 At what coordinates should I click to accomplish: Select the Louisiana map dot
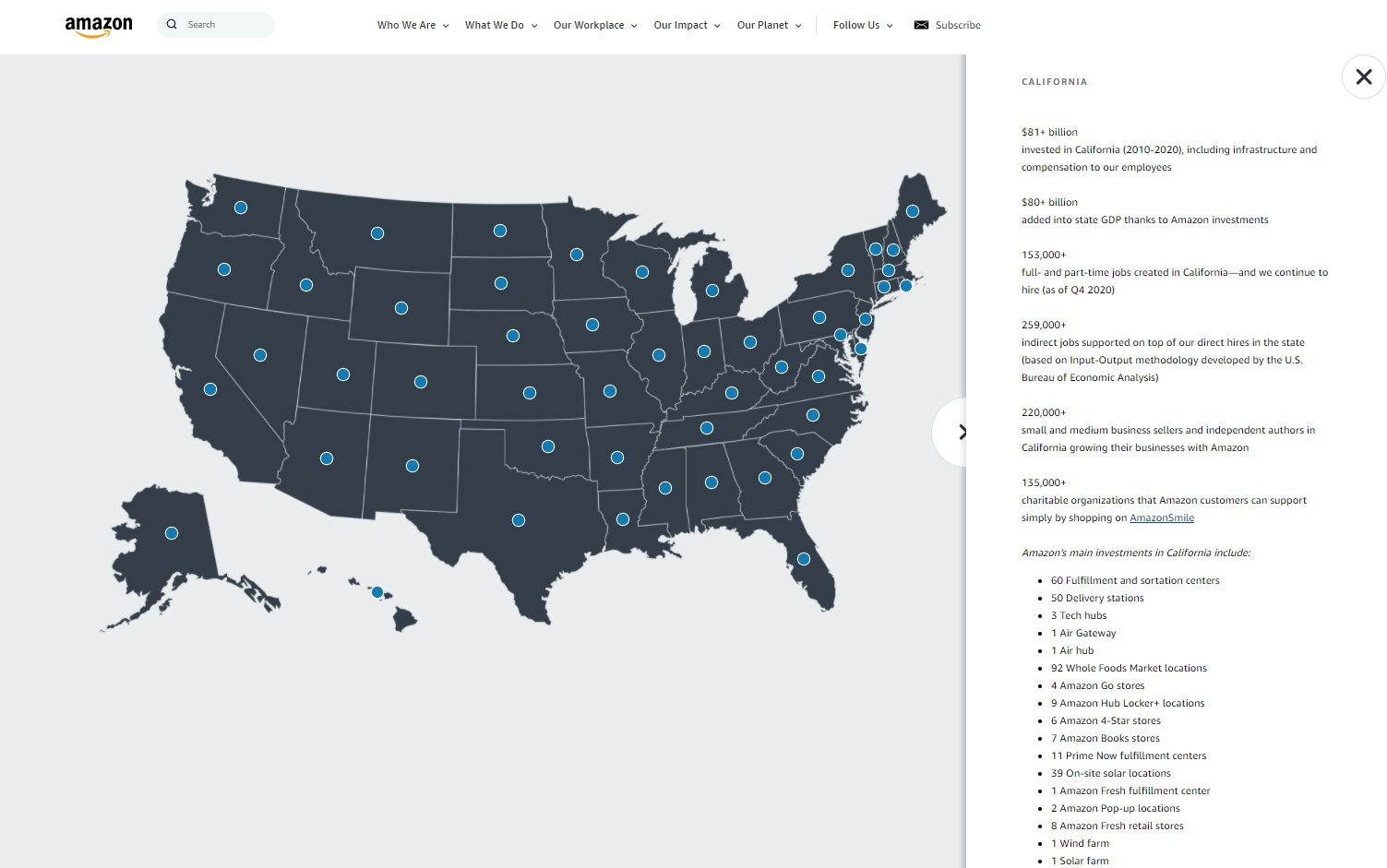click(x=623, y=520)
